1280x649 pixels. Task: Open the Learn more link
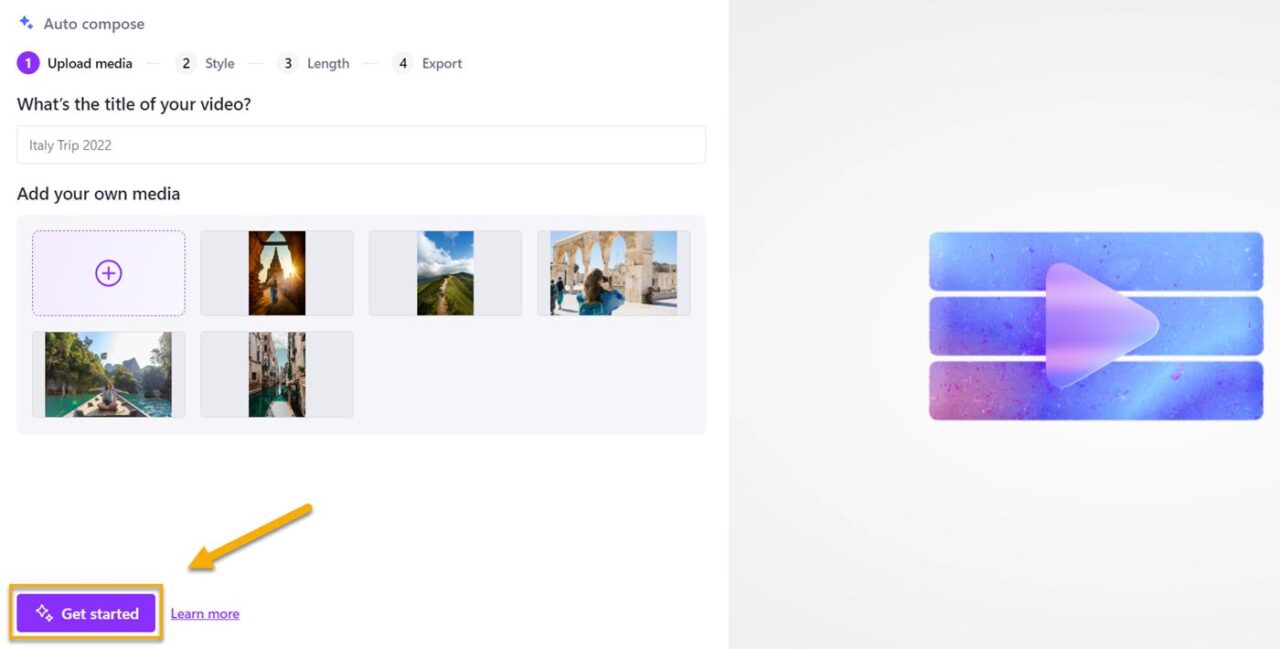pyautogui.click(x=205, y=613)
